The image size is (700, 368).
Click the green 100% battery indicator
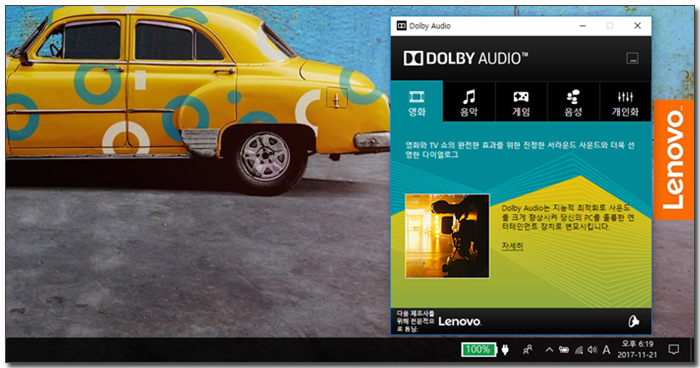478,349
